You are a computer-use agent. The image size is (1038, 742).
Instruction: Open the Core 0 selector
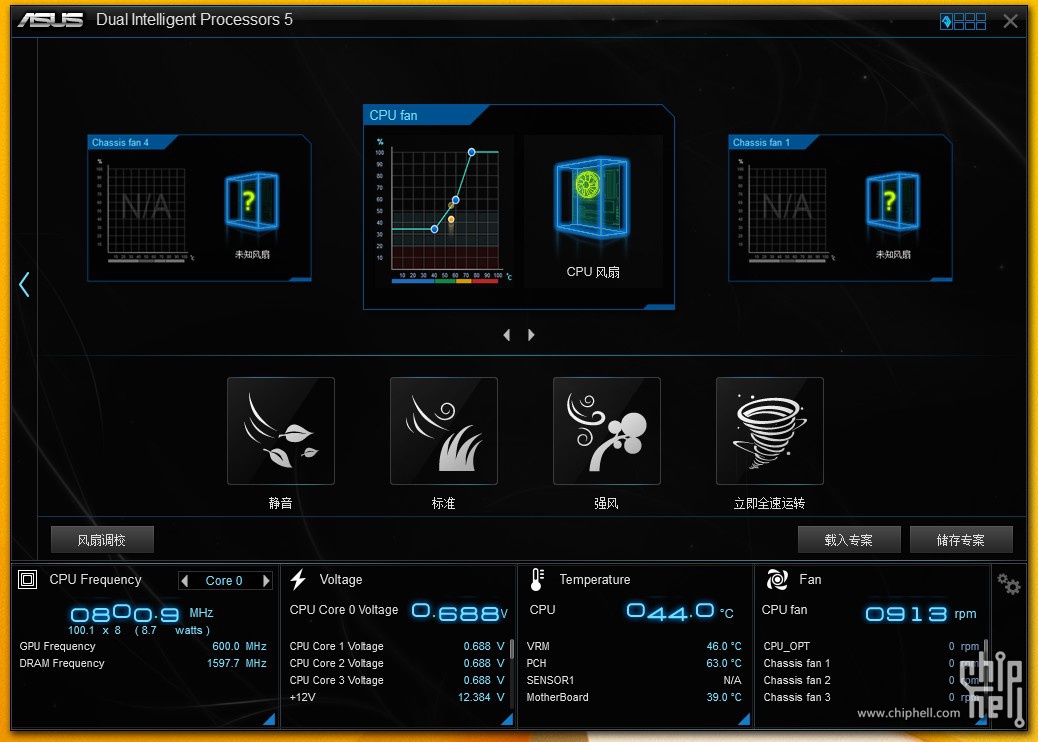[x=224, y=580]
